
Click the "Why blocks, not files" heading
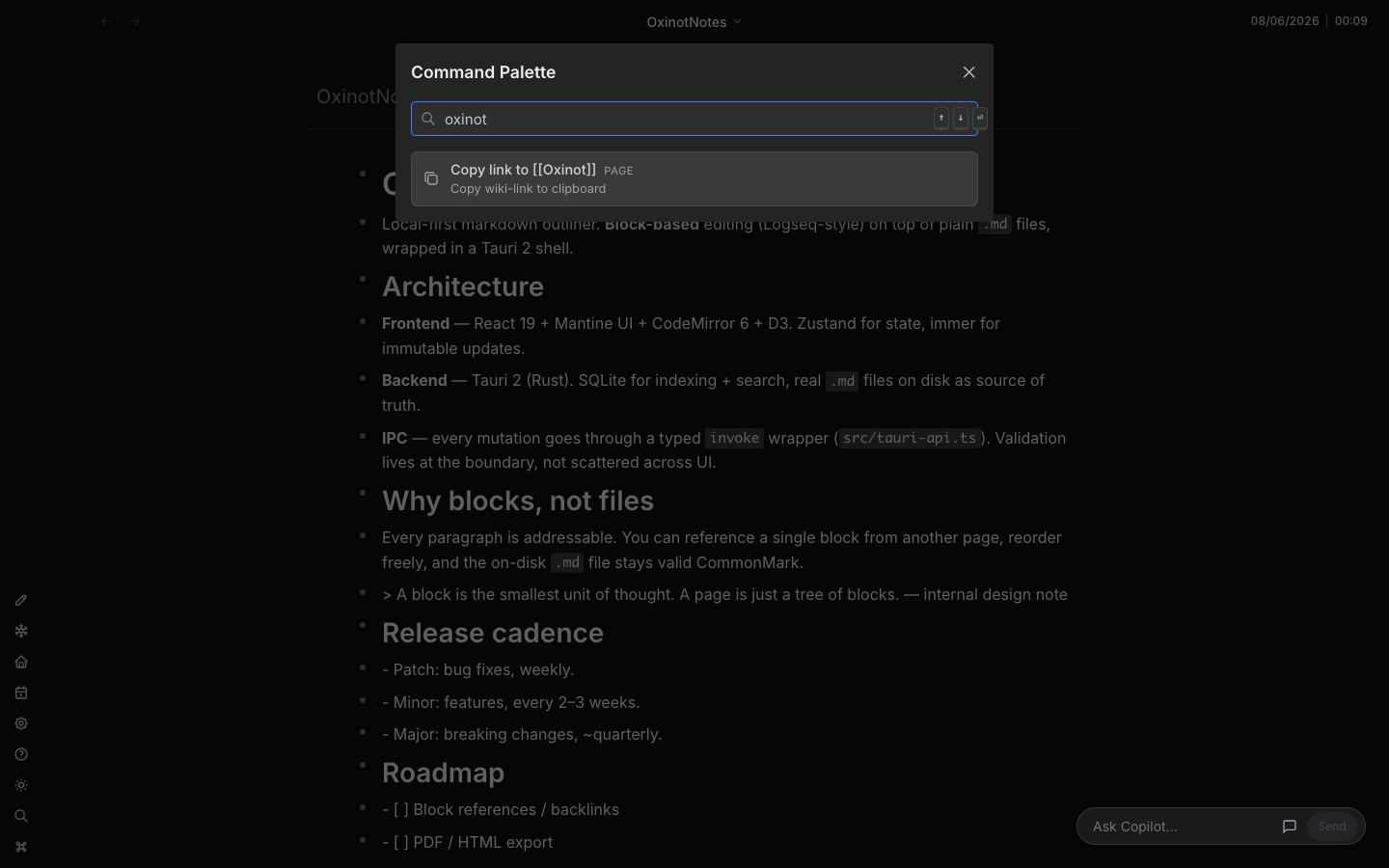[518, 501]
